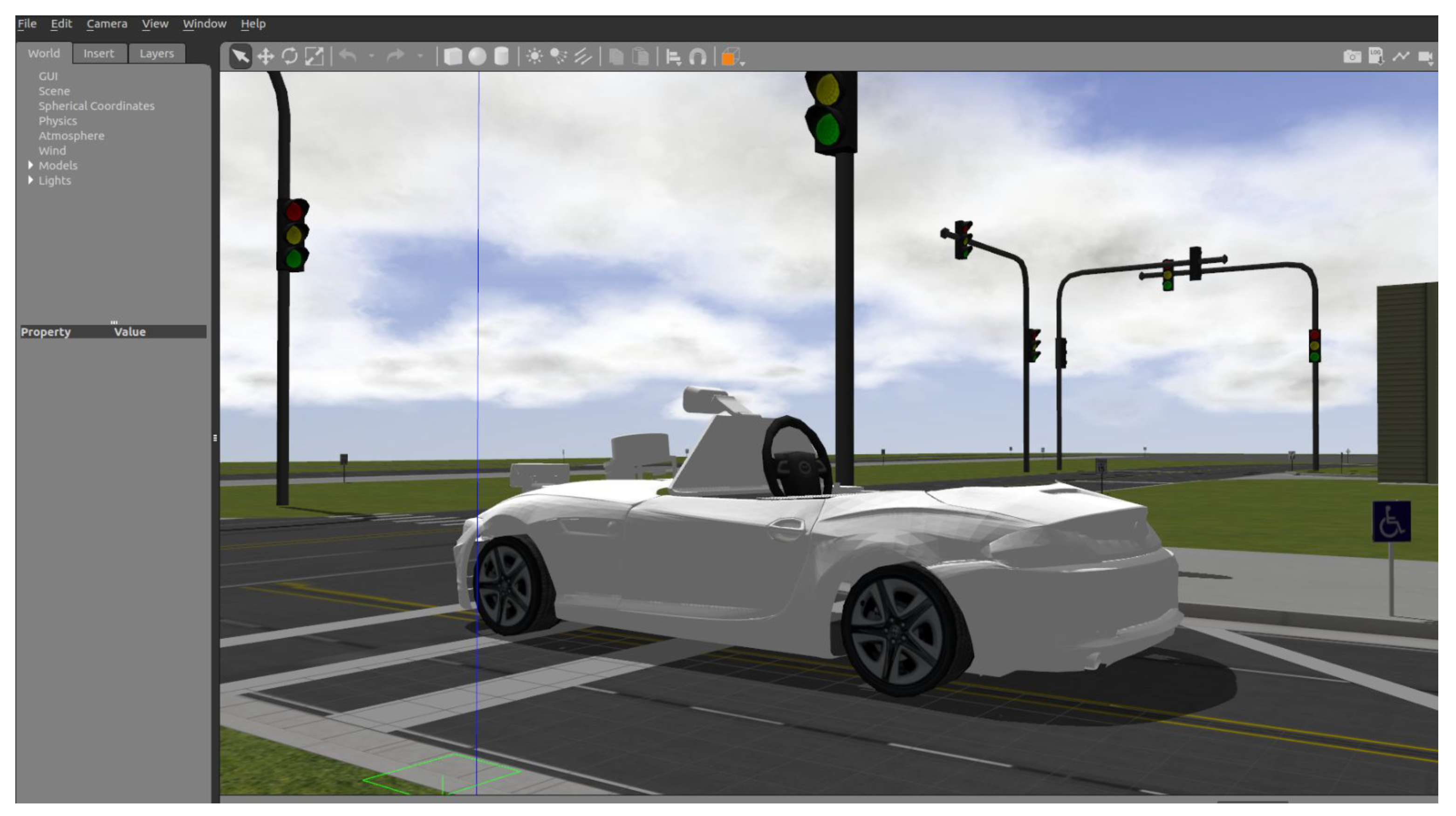This screenshot has height=816, width=1456.
Task: Add a directional light
Action: coord(583,56)
